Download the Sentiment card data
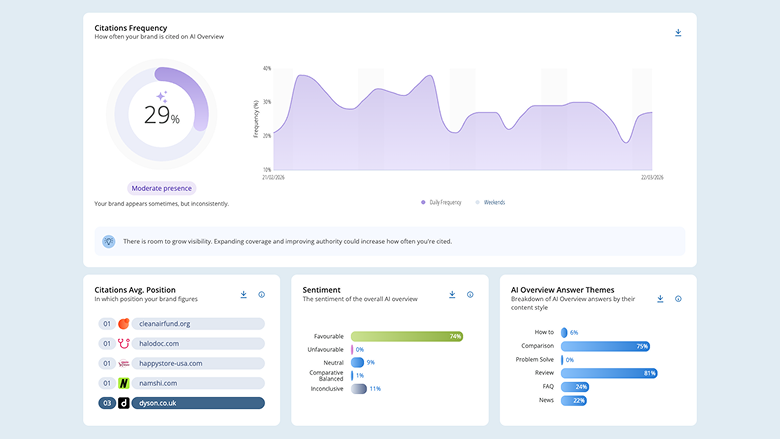This screenshot has width=780, height=439. (452, 294)
